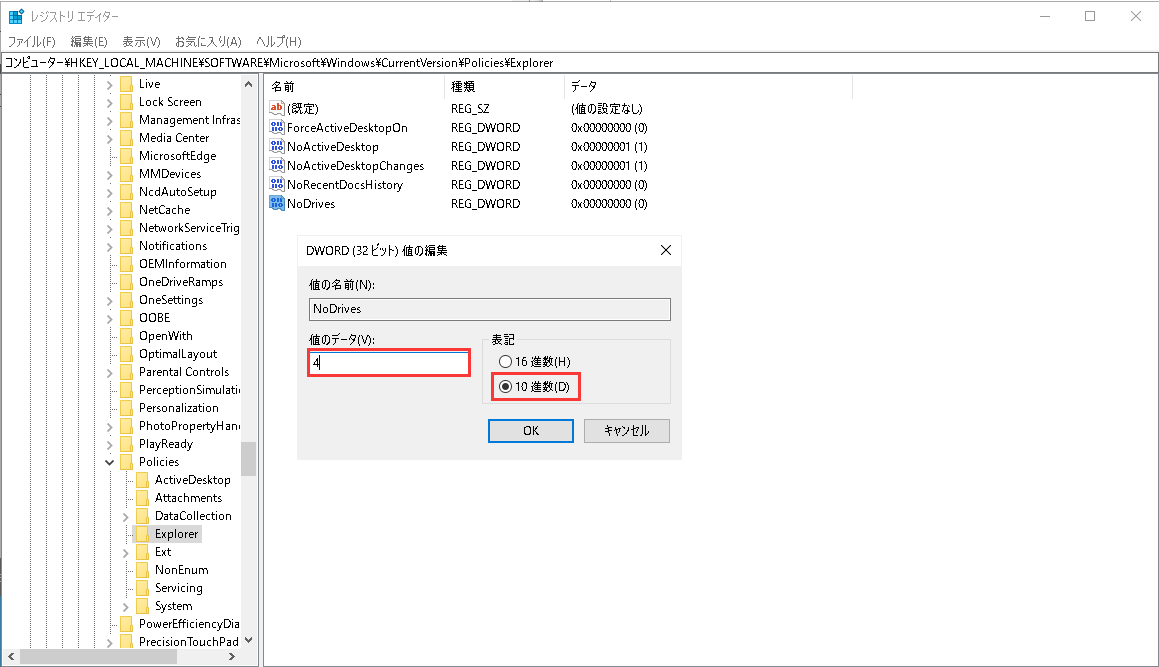Viewport: 1159px width, 667px height.
Task: Click the キャンセル button
Action: 626,430
